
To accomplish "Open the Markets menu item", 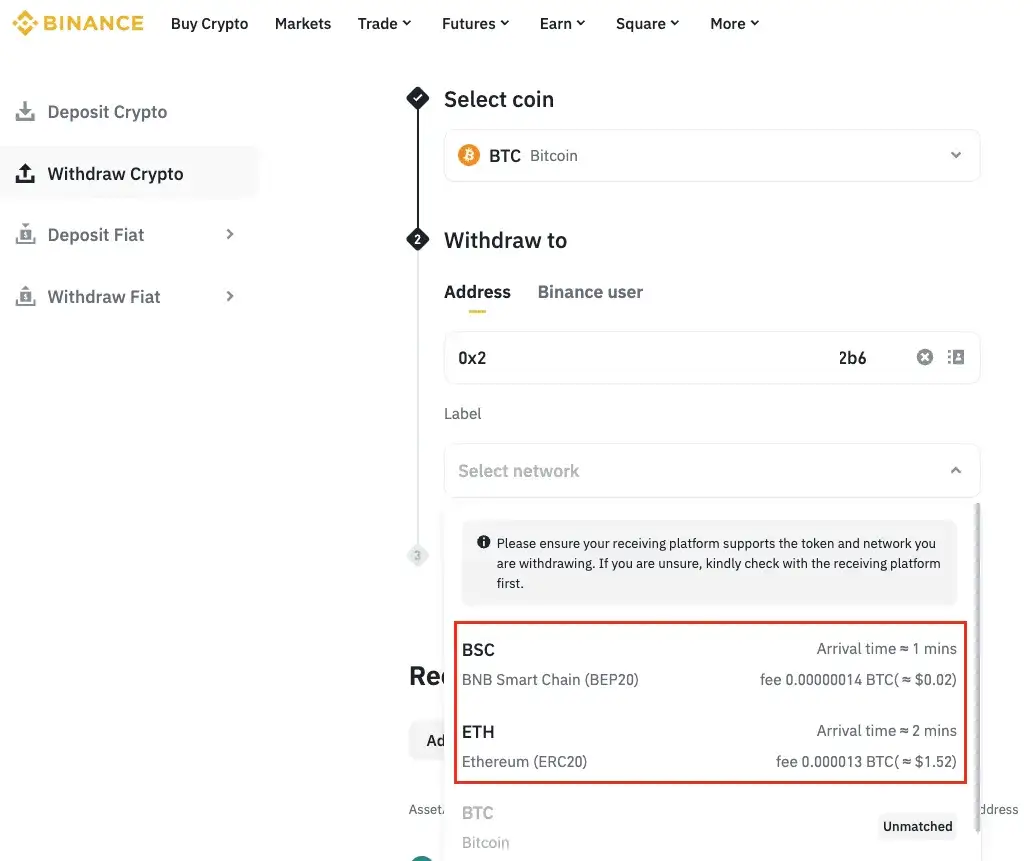I will click(302, 23).
